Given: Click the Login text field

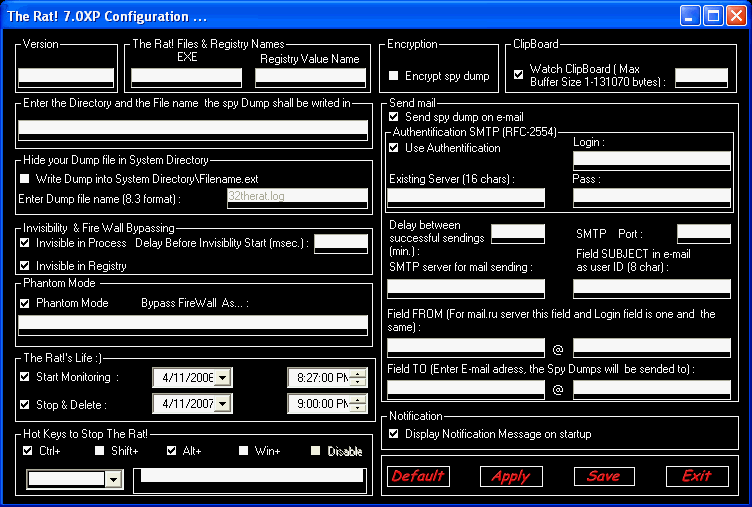Looking at the screenshot, I should coord(651,159).
